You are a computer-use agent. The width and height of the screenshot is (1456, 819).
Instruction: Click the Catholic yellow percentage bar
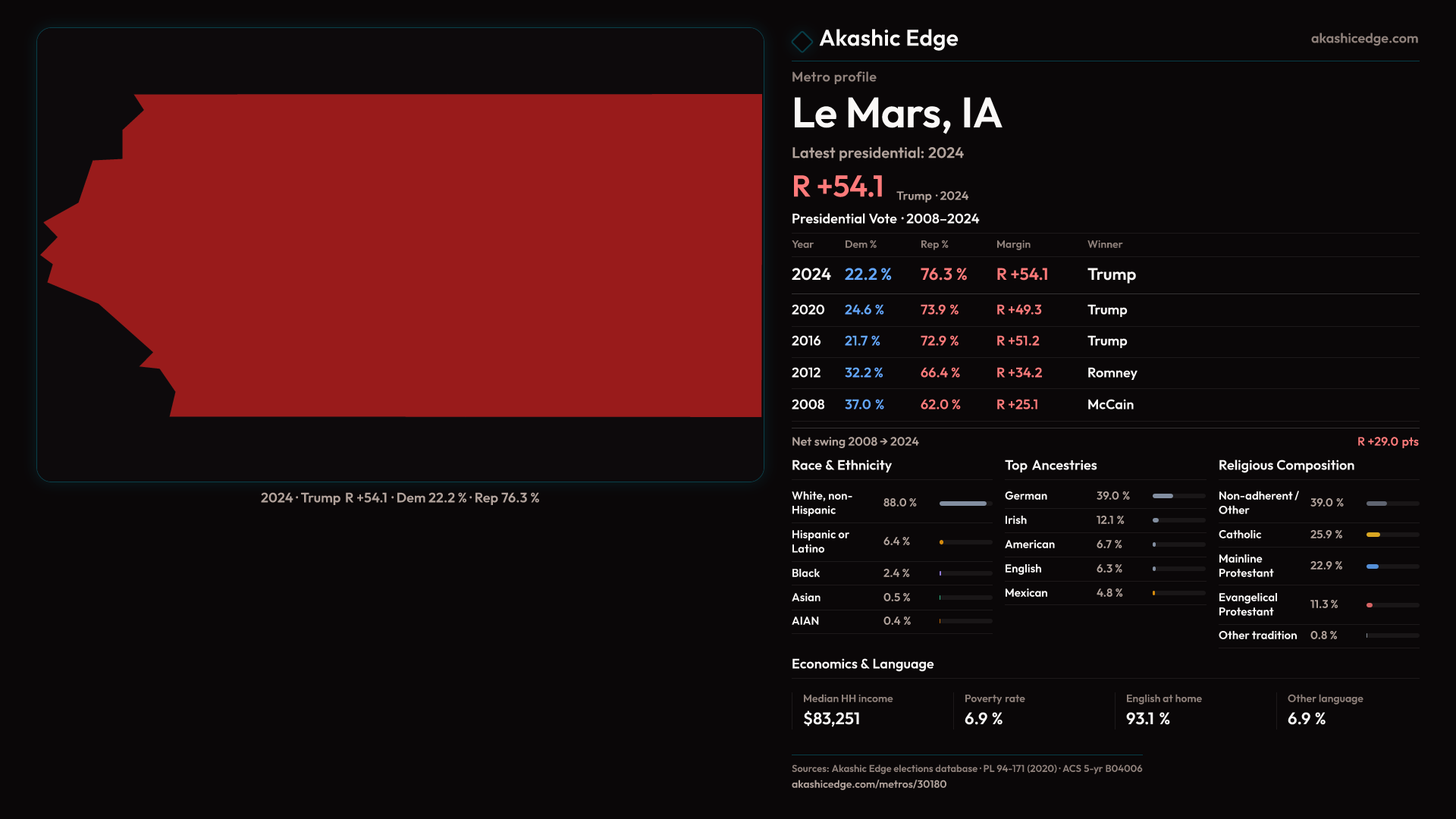tap(1373, 535)
